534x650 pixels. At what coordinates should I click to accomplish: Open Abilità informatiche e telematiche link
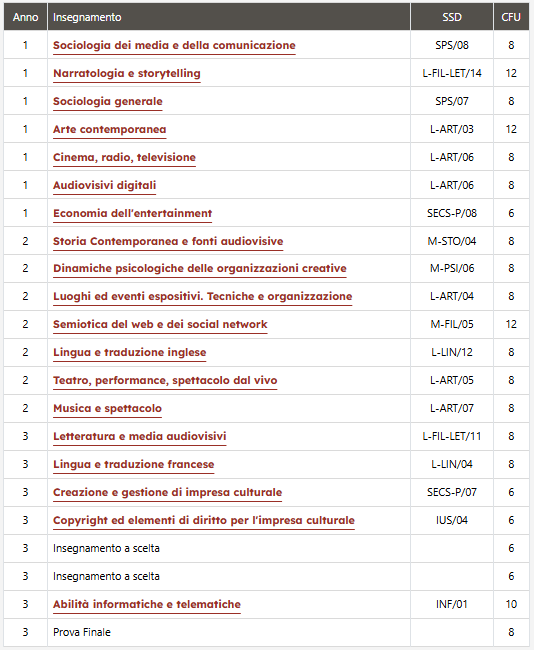tap(147, 604)
